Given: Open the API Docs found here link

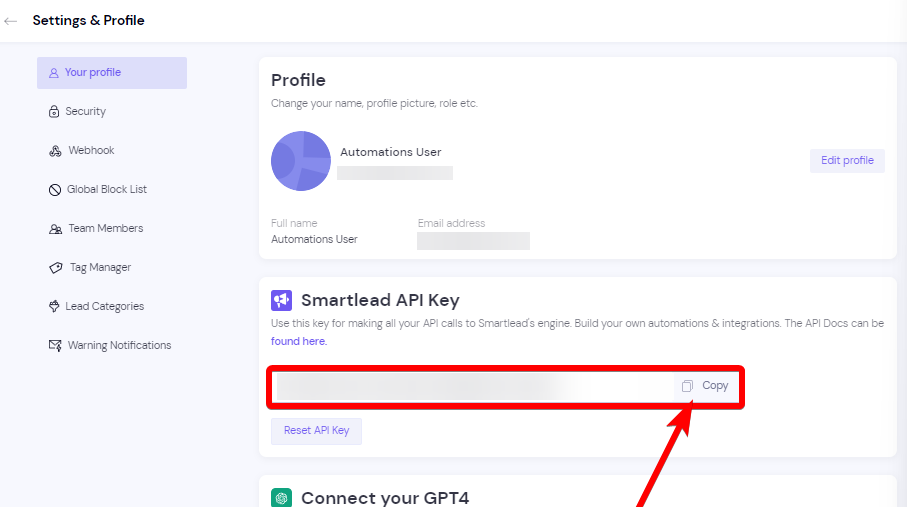Looking at the screenshot, I should pyautogui.click(x=298, y=341).
